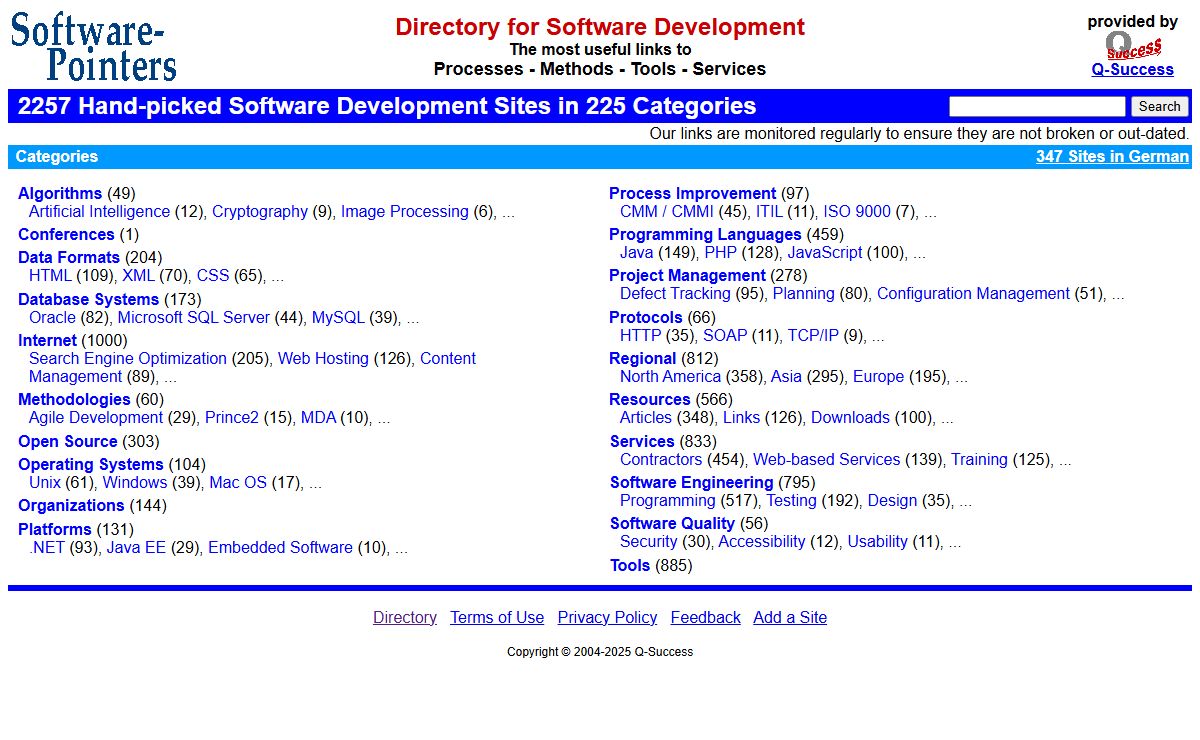This screenshot has width=1200, height=740.
Task: Open the Add a Site footer link
Action: pos(790,618)
